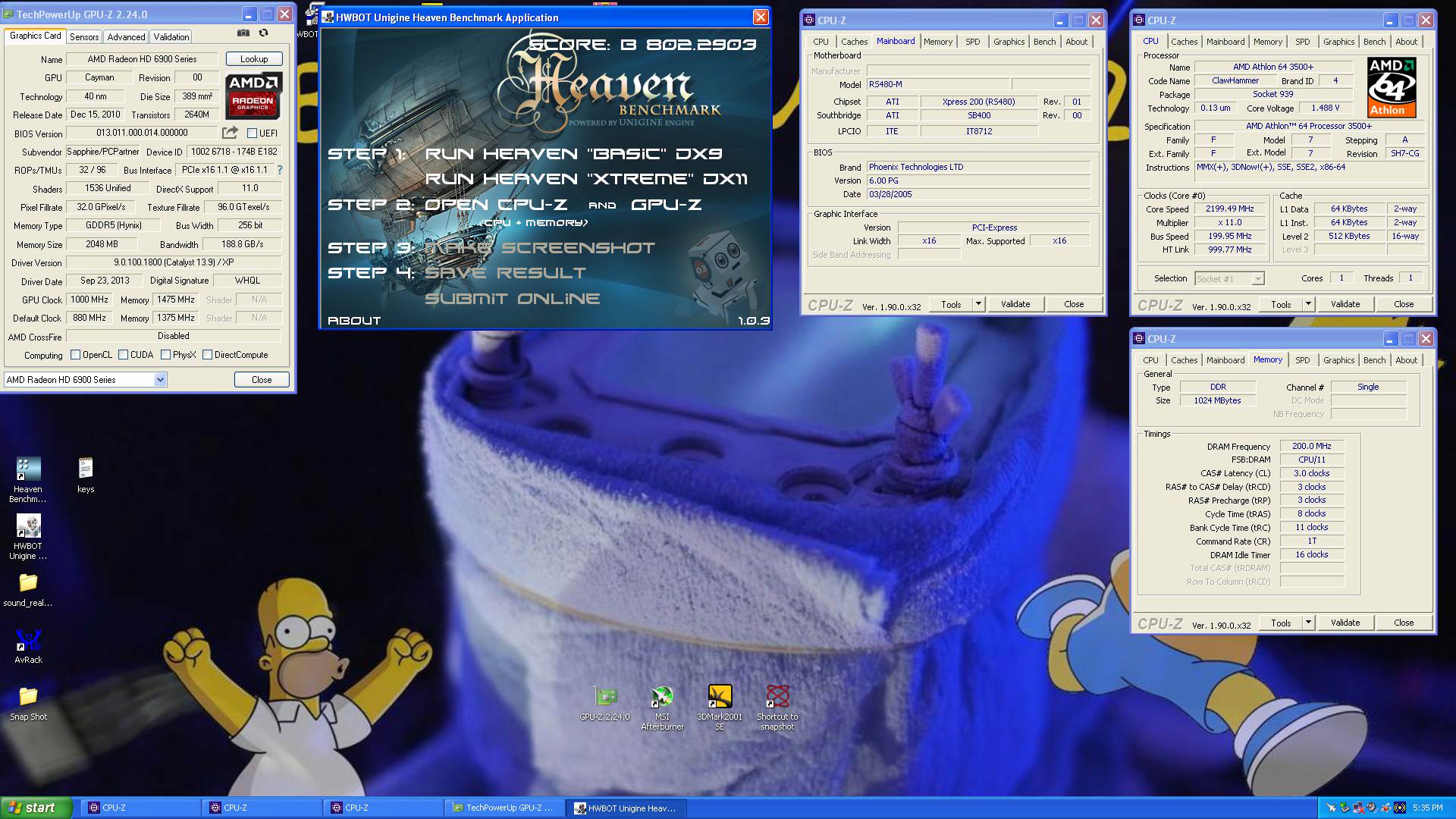
Task: Click the DRAM Frequency value 200.0 MHz
Action: click(x=1311, y=447)
